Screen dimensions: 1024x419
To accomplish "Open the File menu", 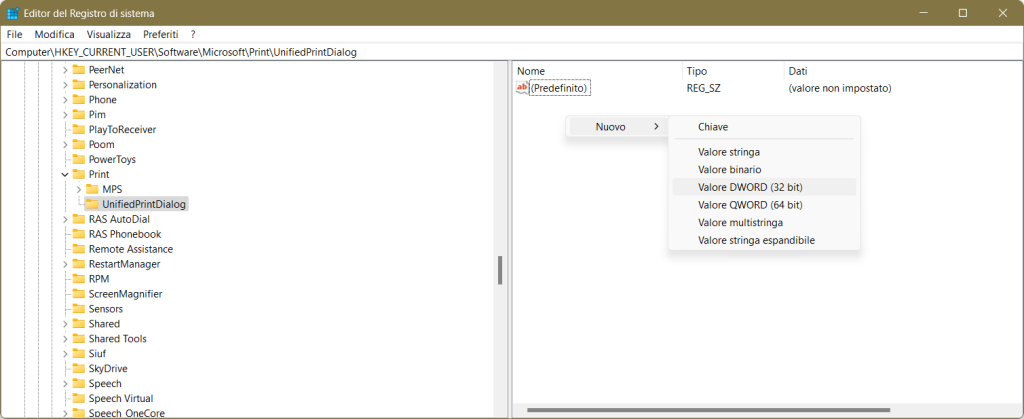I will tap(14, 34).
